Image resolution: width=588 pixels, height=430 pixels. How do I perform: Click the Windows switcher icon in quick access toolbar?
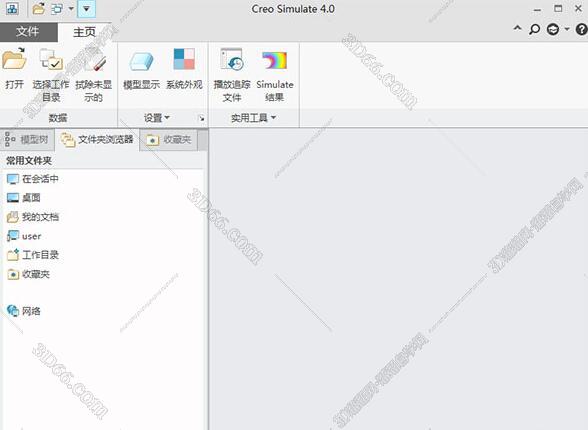pos(57,9)
